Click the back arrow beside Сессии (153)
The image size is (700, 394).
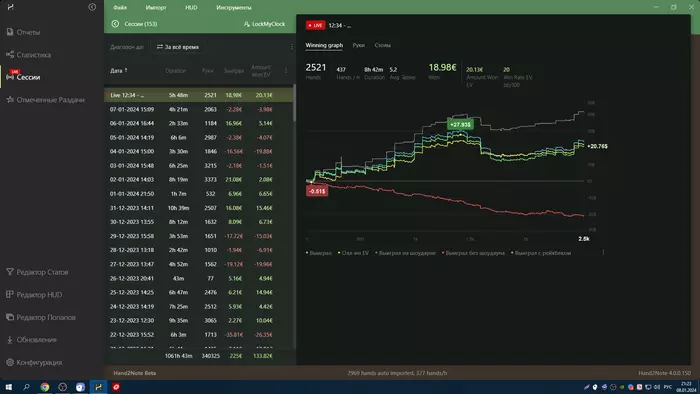coord(115,24)
